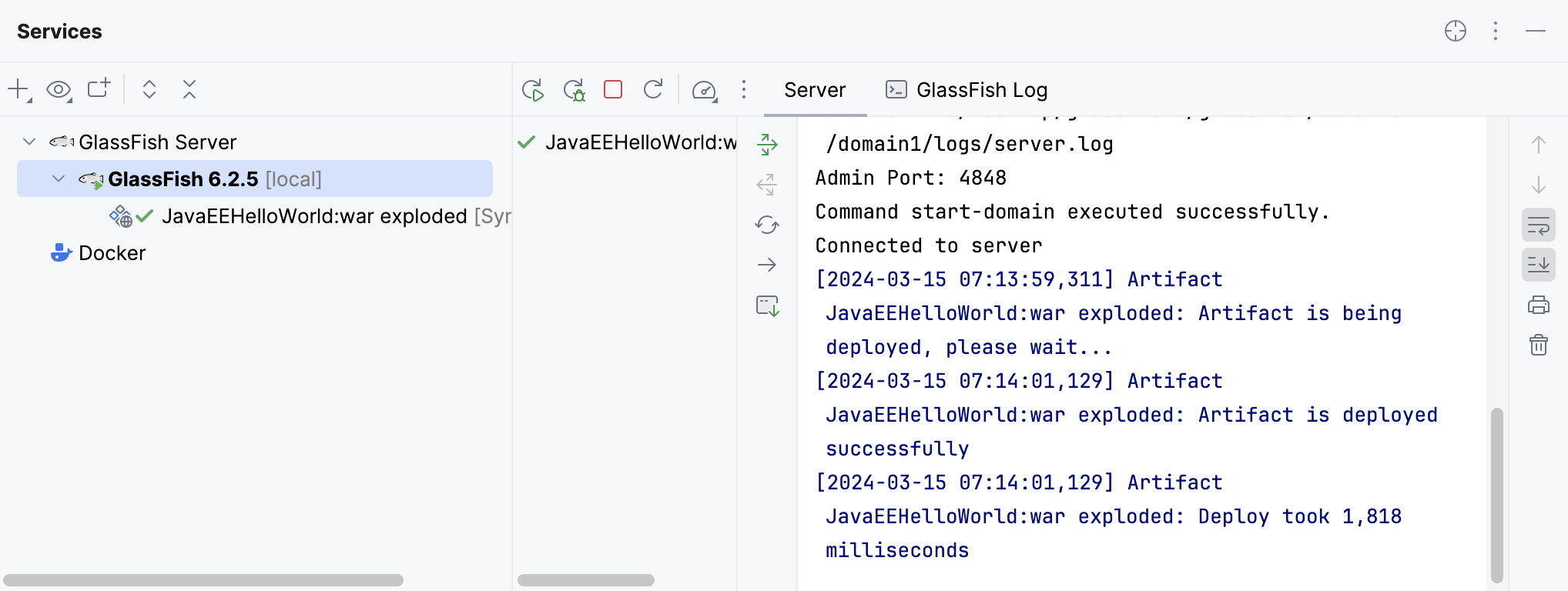Collapse the GlassFish Server tree node
Image resolution: width=1568 pixels, height=591 pixels.
[x=29, y=142]
